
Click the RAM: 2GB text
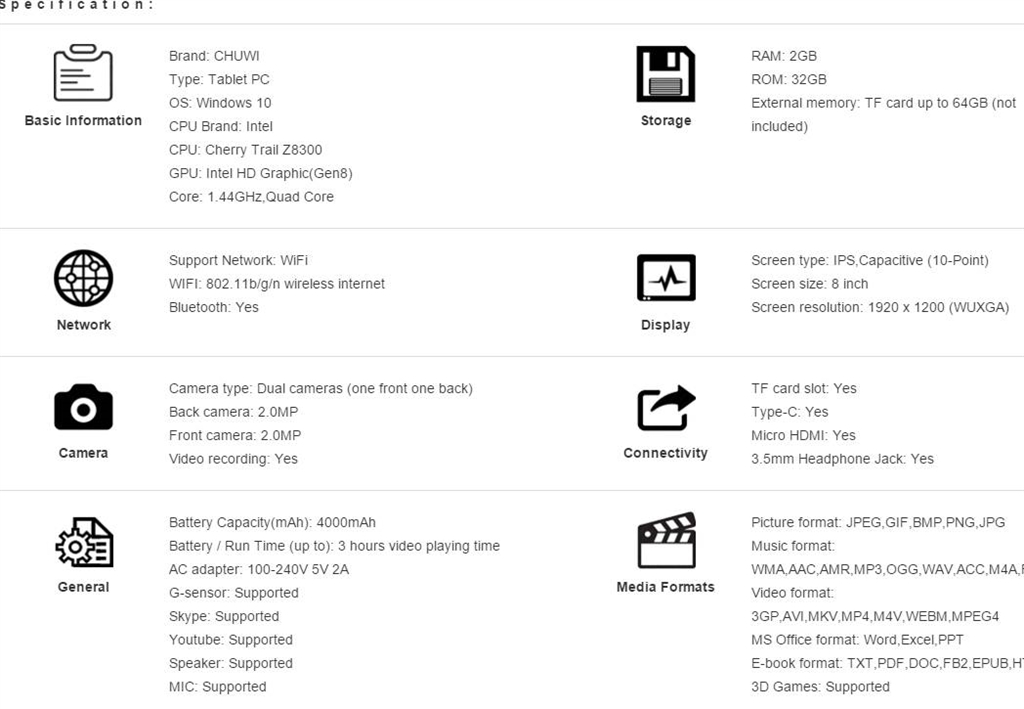pos(784,56)
